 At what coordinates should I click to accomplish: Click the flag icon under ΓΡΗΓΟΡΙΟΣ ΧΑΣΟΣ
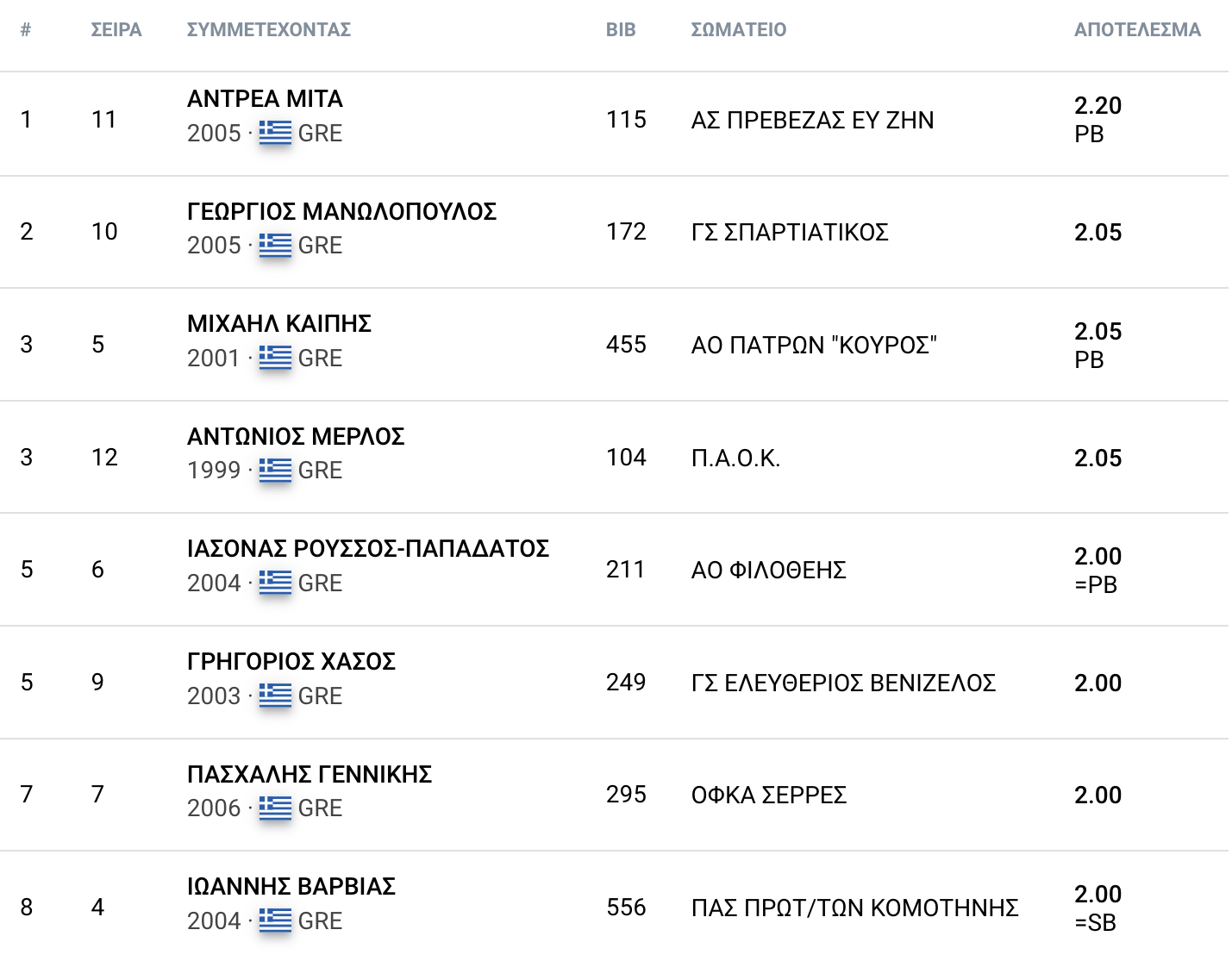(x=275, y=696)
